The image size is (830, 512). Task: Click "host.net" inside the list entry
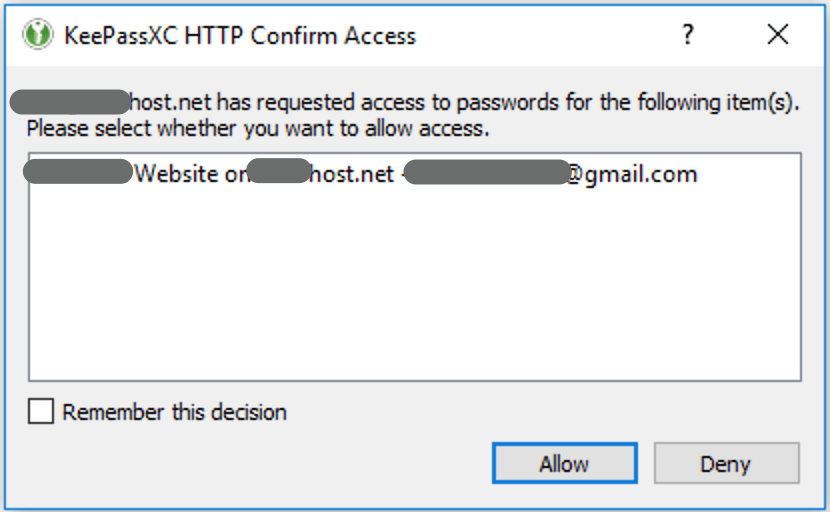(x=352, y=175)
